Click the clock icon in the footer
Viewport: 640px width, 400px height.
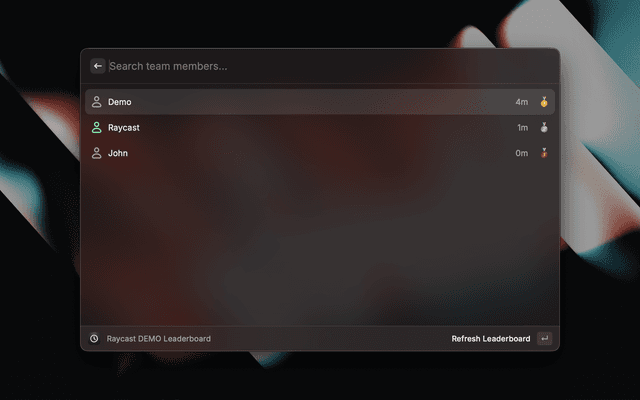click(94, 339)
